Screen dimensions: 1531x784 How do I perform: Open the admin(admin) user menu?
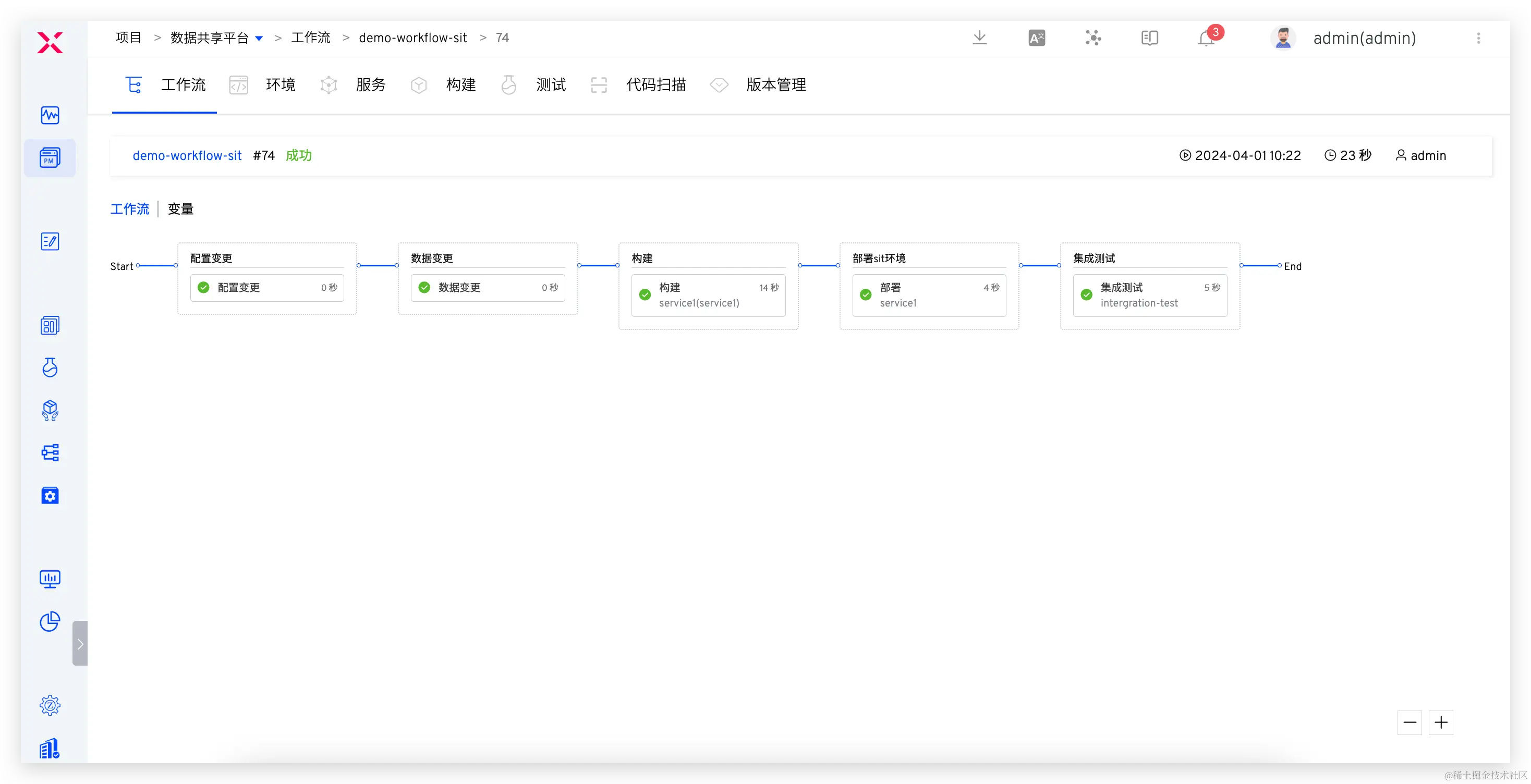[1364, 38]
